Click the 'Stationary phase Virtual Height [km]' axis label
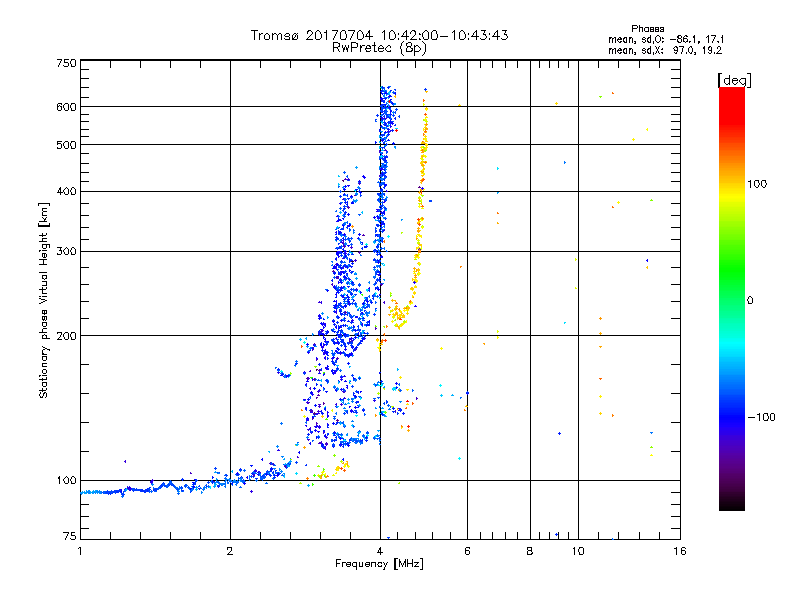 point(43,301)
